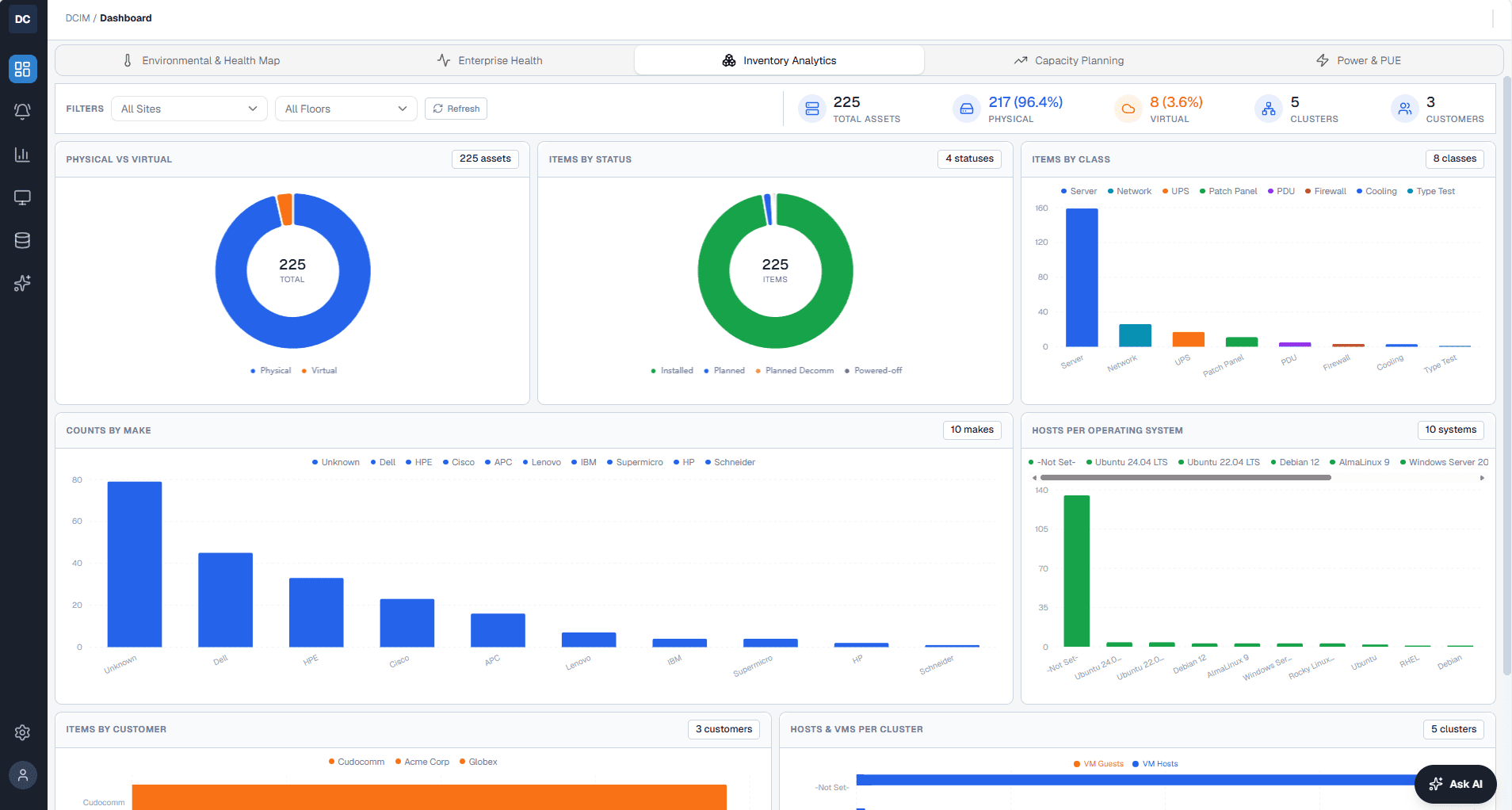Screen dimensions: 1512x810
Task: Toggle VM Guests series in cluster legend
Action: pos(1098,764)
